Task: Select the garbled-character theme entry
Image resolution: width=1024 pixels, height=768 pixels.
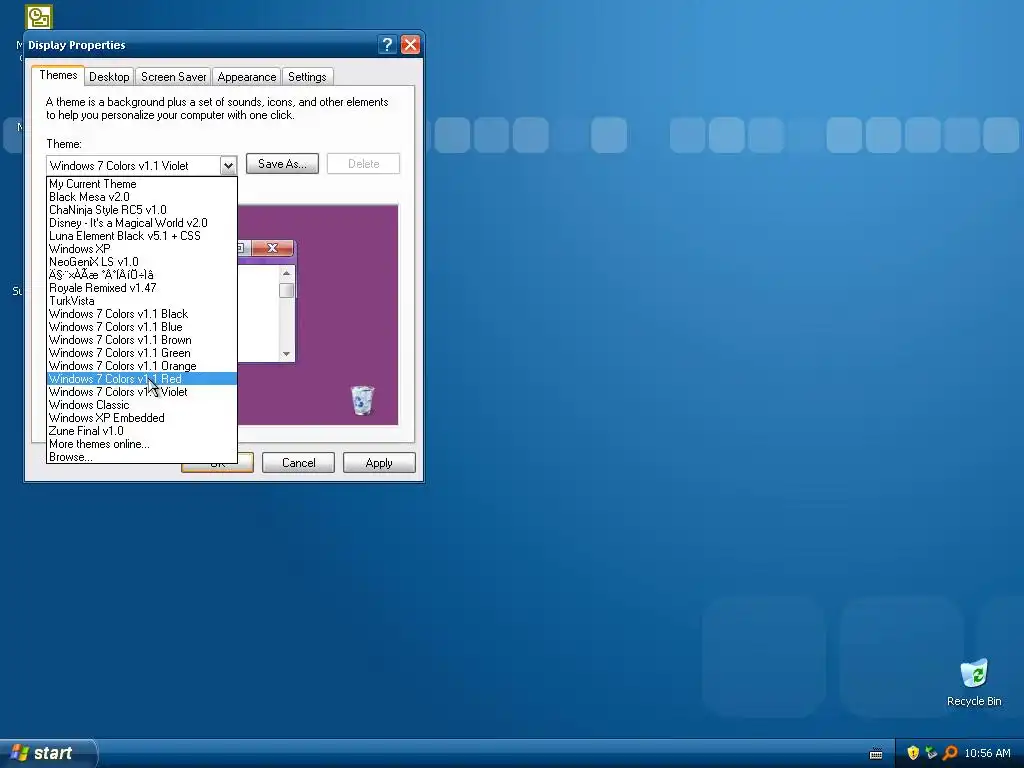Action: pos(142,275)
